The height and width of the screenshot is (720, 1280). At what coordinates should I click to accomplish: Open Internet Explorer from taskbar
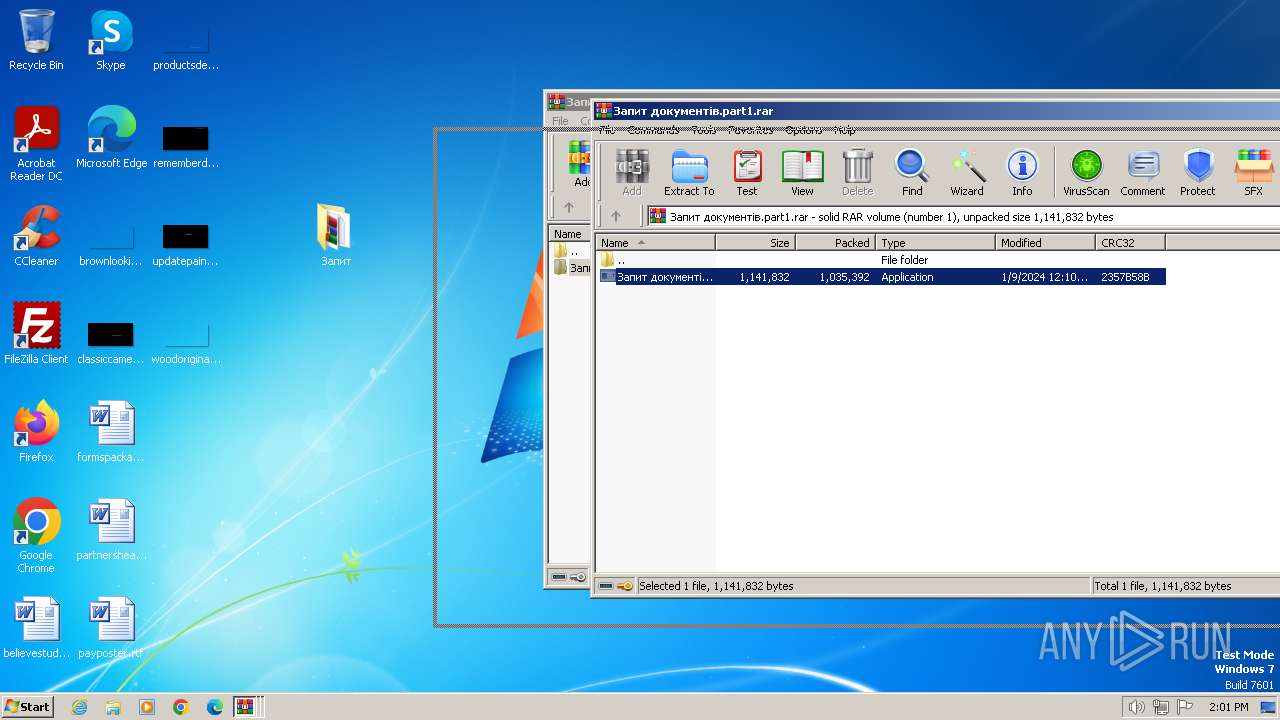click(x=79, y=707)
